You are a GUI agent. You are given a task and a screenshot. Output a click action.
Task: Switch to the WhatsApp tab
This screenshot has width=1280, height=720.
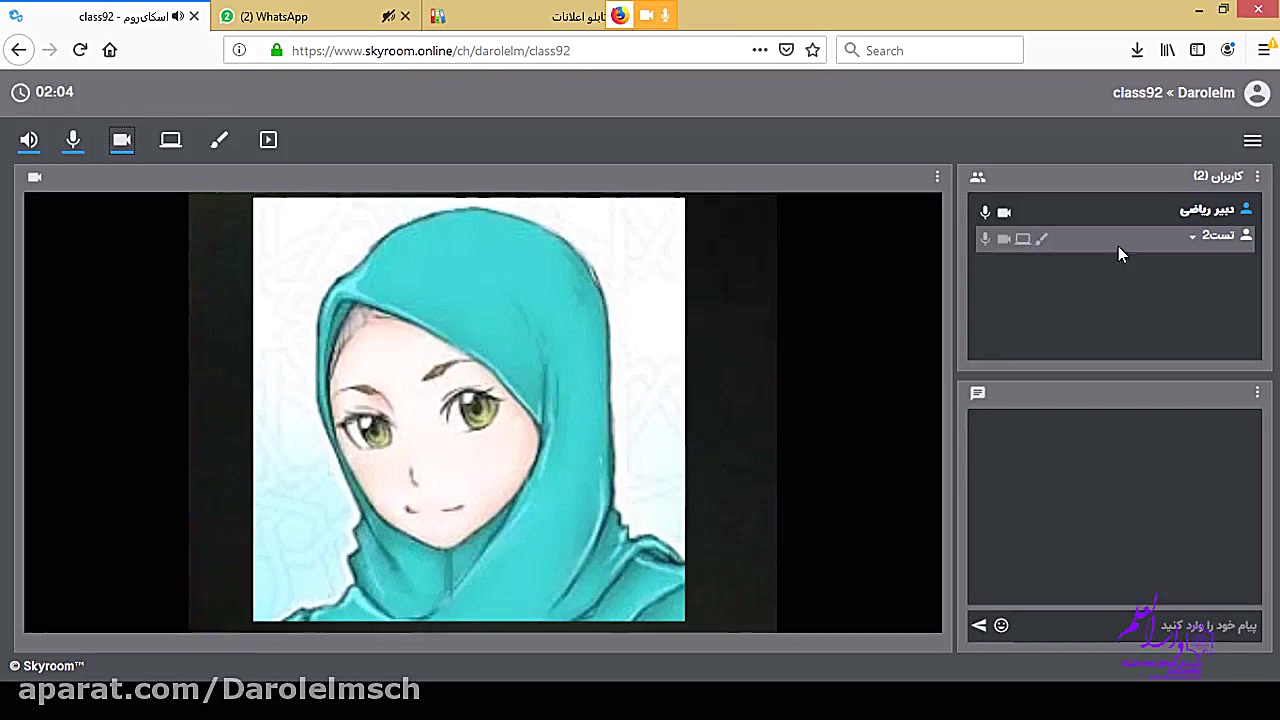click(x=314, y=16)
